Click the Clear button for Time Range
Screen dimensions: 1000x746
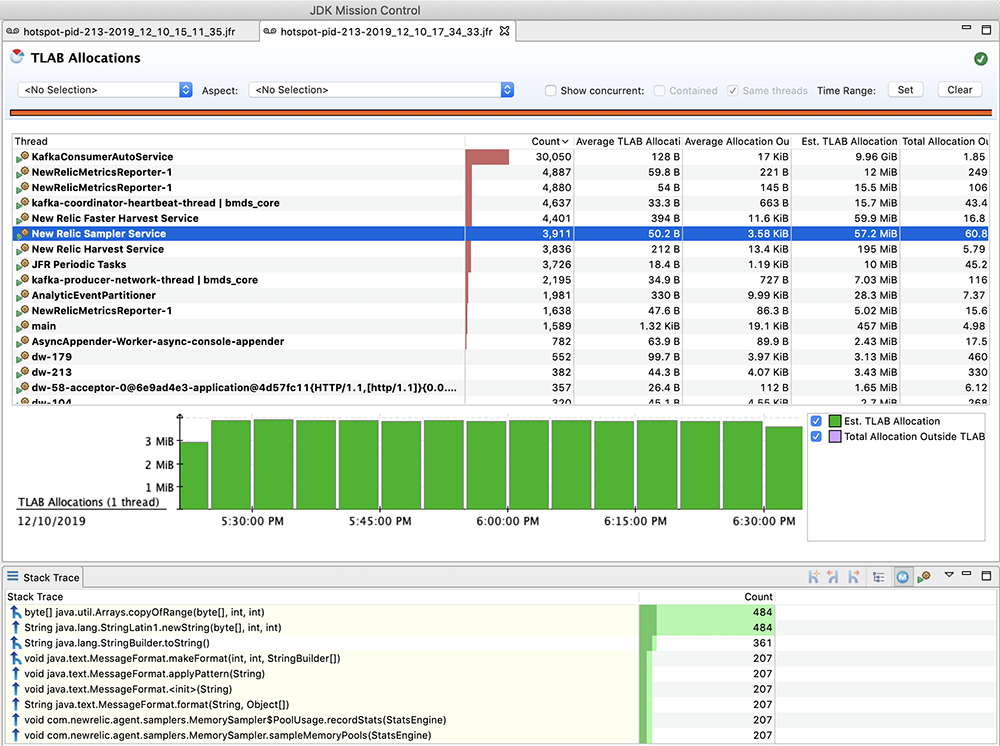(959, 89)
